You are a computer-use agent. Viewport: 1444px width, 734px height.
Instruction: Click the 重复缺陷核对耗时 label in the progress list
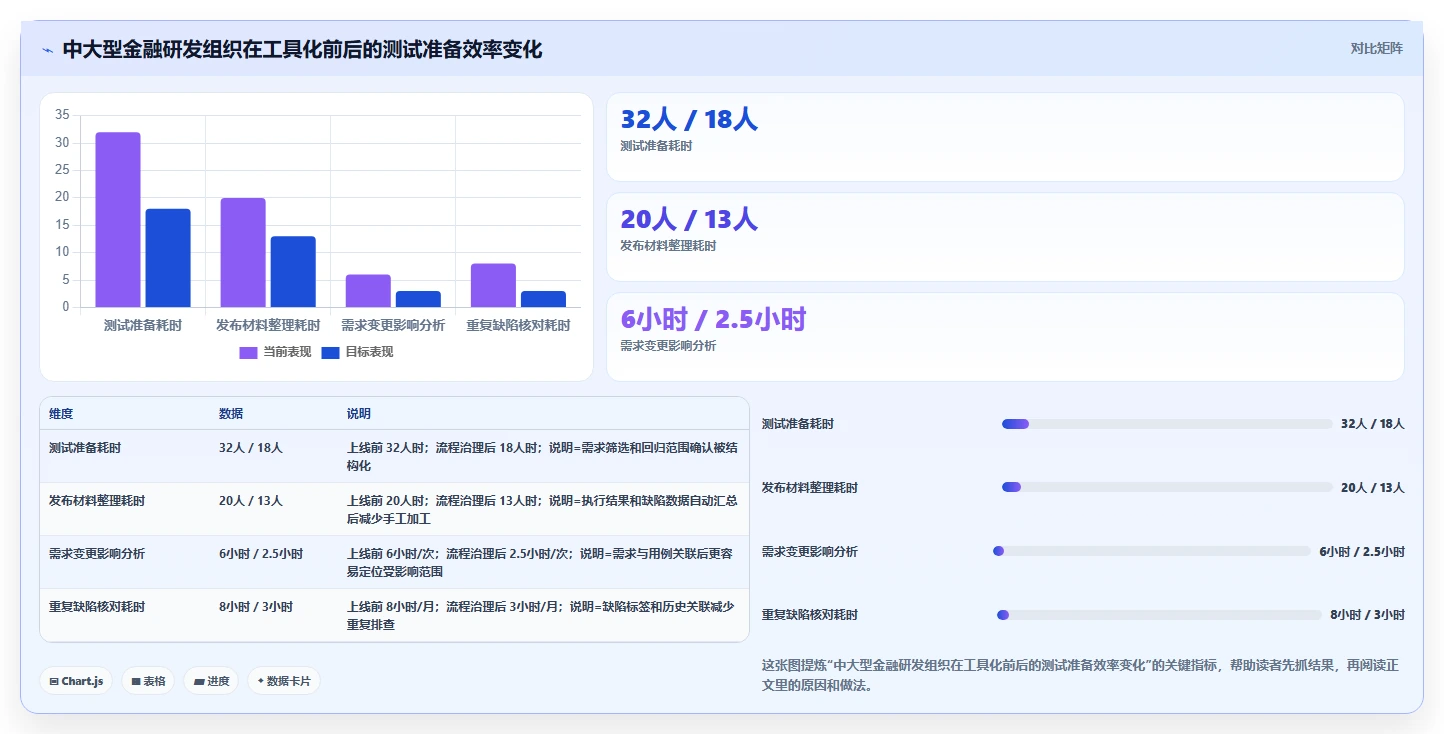810,615
